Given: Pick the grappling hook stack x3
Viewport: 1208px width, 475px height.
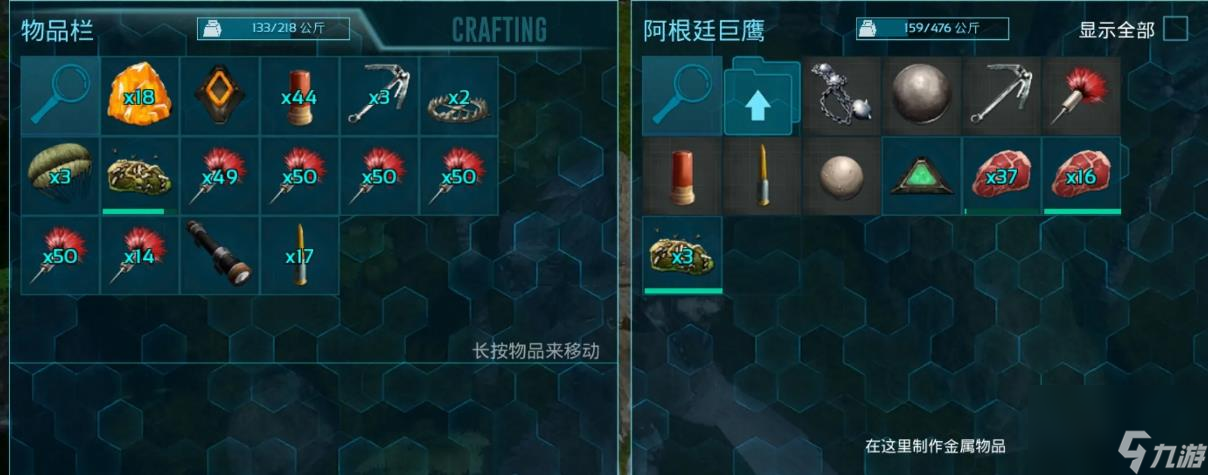Looking at the screenshot, I should click(380, 95).
